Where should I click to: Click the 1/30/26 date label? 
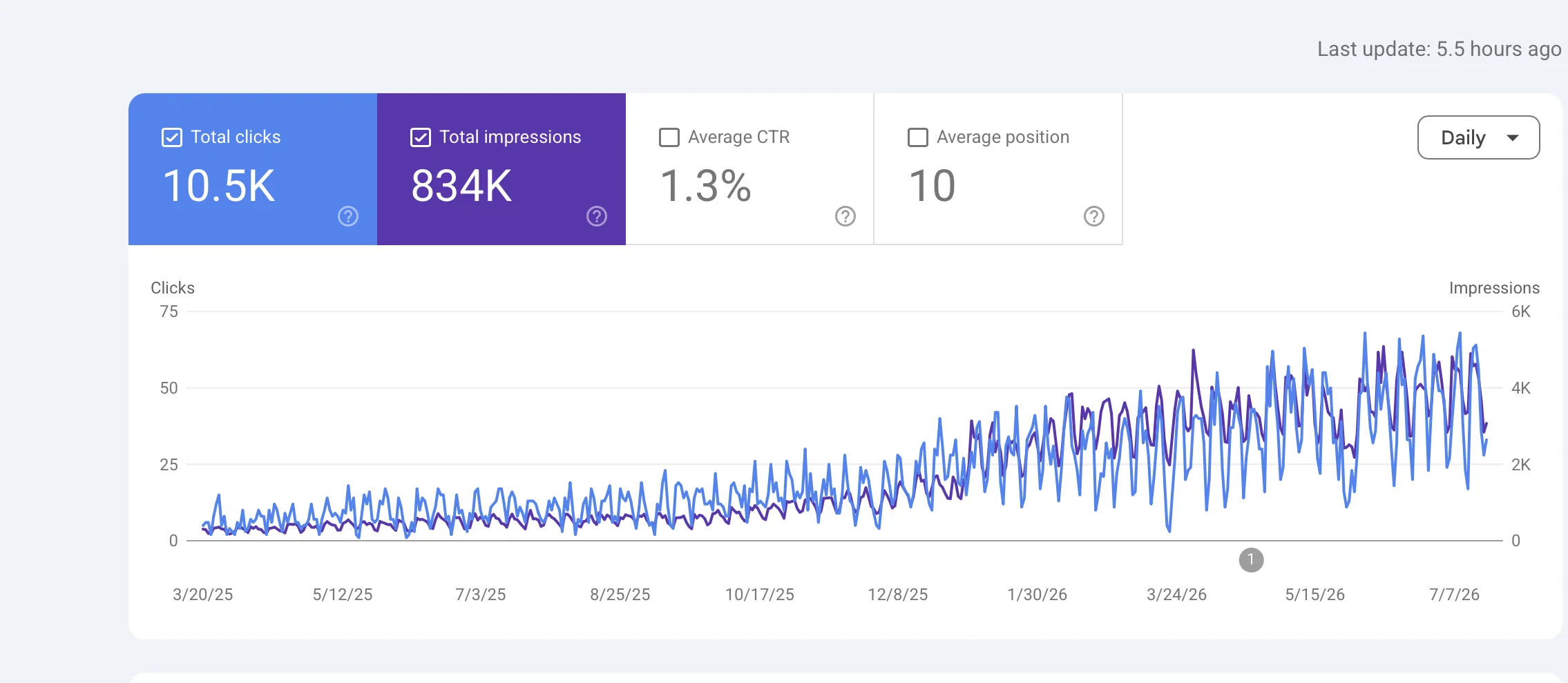(x=1038, y=595)
